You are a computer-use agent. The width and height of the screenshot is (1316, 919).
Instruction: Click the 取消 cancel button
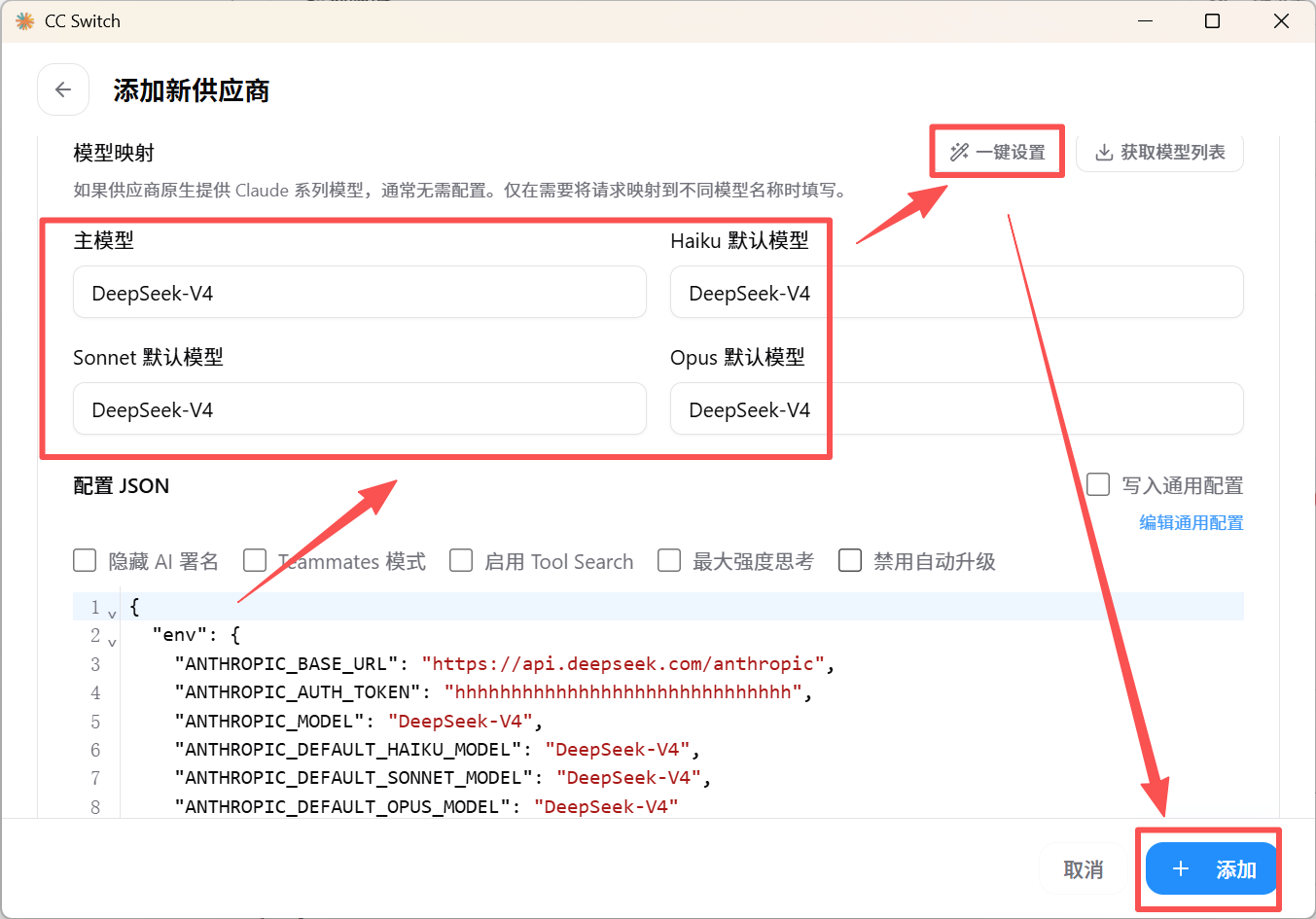pos(1084,868)
